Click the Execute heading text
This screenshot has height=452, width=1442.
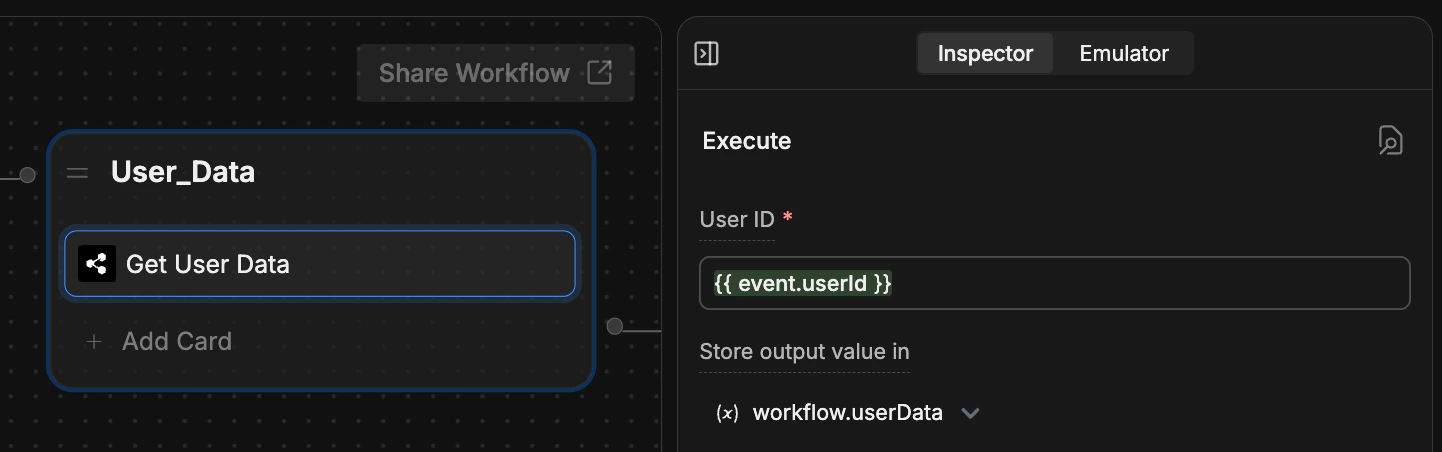click(747, 141)
